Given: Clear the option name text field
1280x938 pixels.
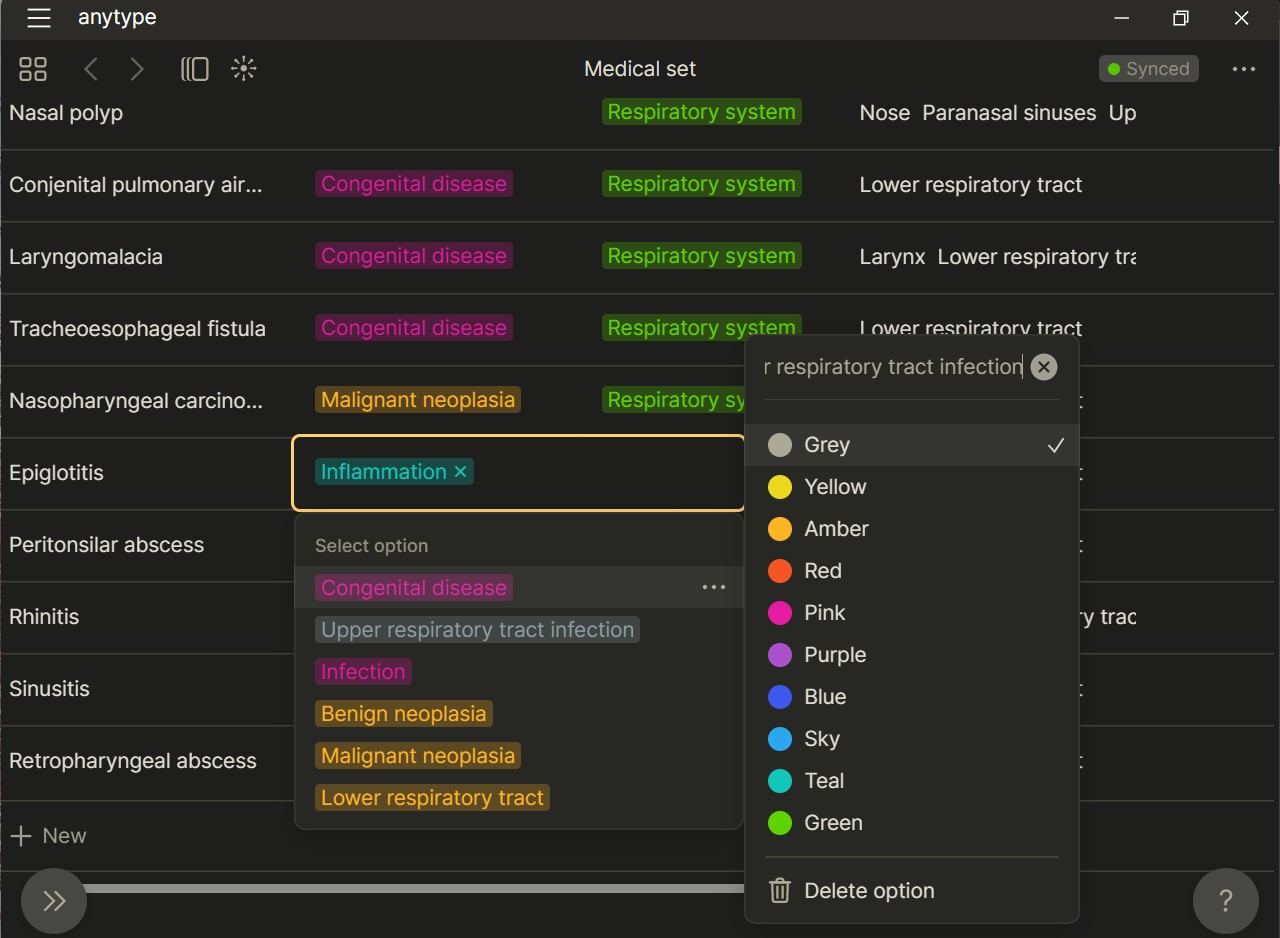Looking at the screenshot, I should click(1043, 367).
